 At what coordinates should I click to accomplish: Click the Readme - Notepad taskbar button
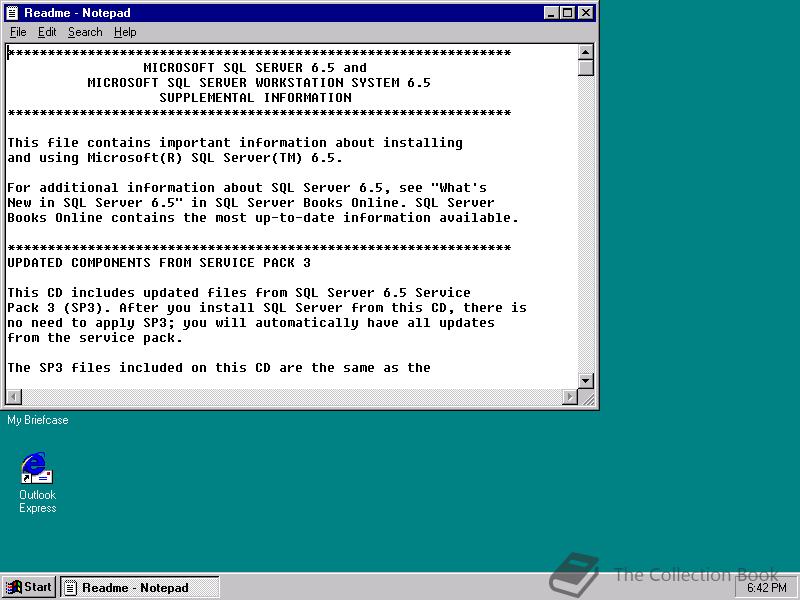click(140, 588)
